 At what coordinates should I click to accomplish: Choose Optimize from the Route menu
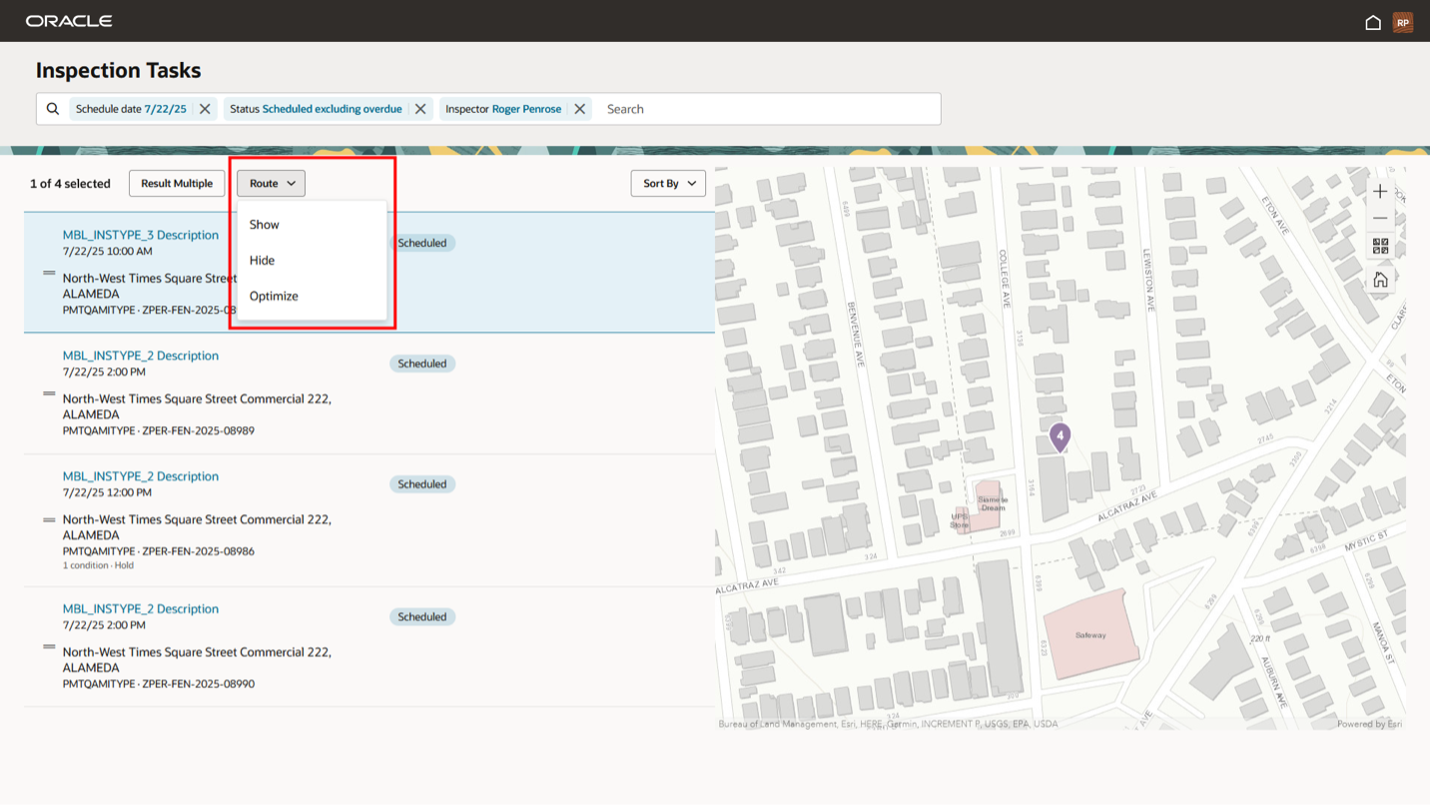pyautogui.click(x=274, y=295)
